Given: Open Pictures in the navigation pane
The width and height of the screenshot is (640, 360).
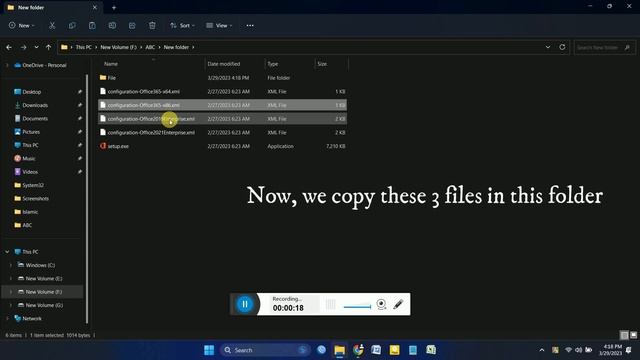Looking at the screenshot, I should tap(31, 132).
